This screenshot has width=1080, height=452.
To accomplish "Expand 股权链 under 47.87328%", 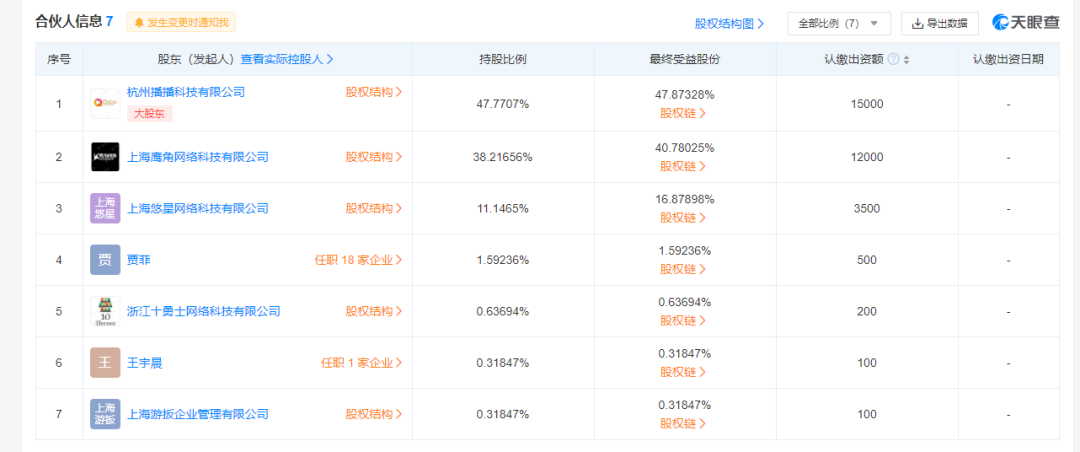I will click(x=684, y=113).
